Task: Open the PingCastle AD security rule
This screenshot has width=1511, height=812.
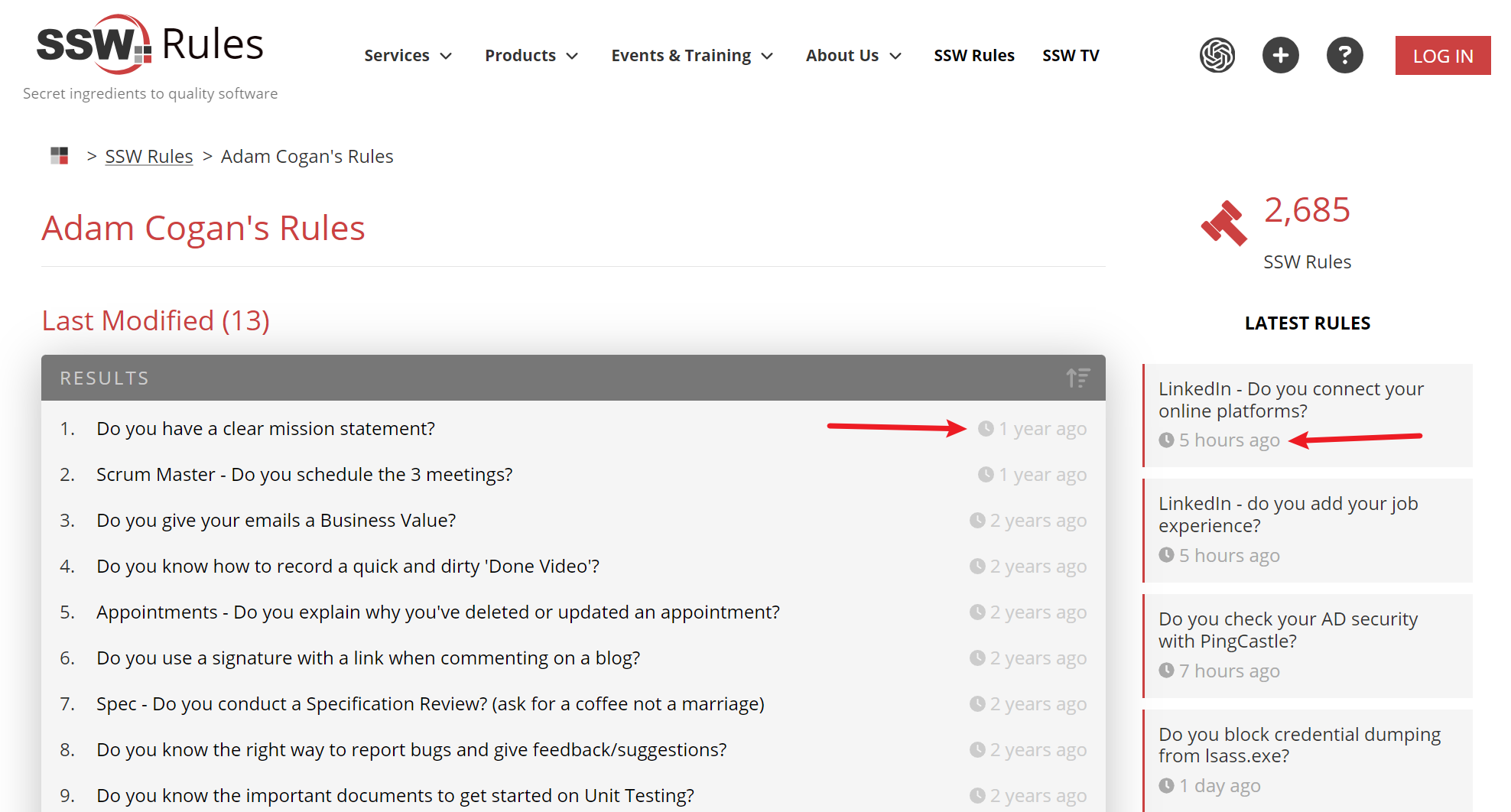Action: 1288,630
